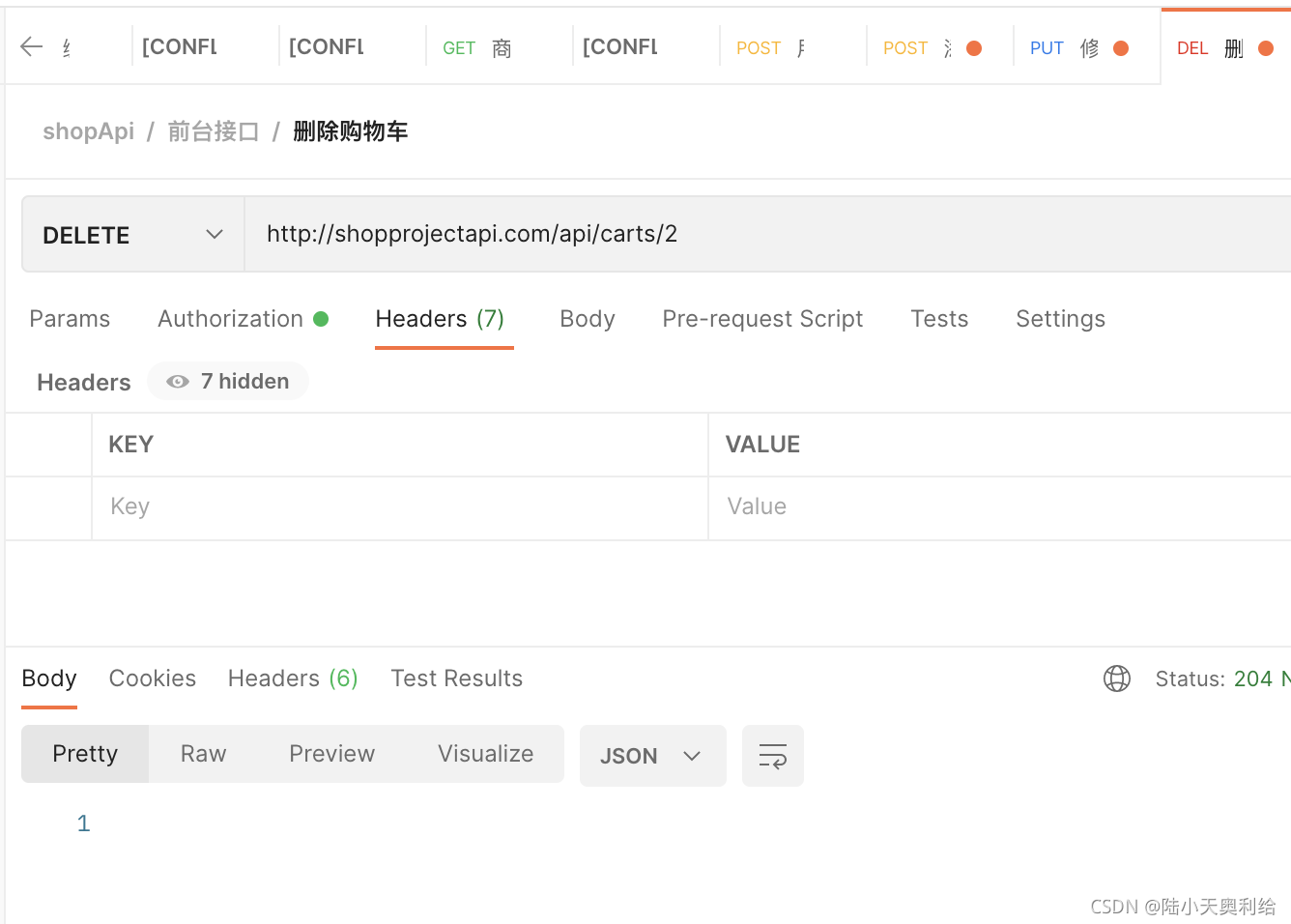
Task: Click the back arrow in the tab bar
Action: 31,46
